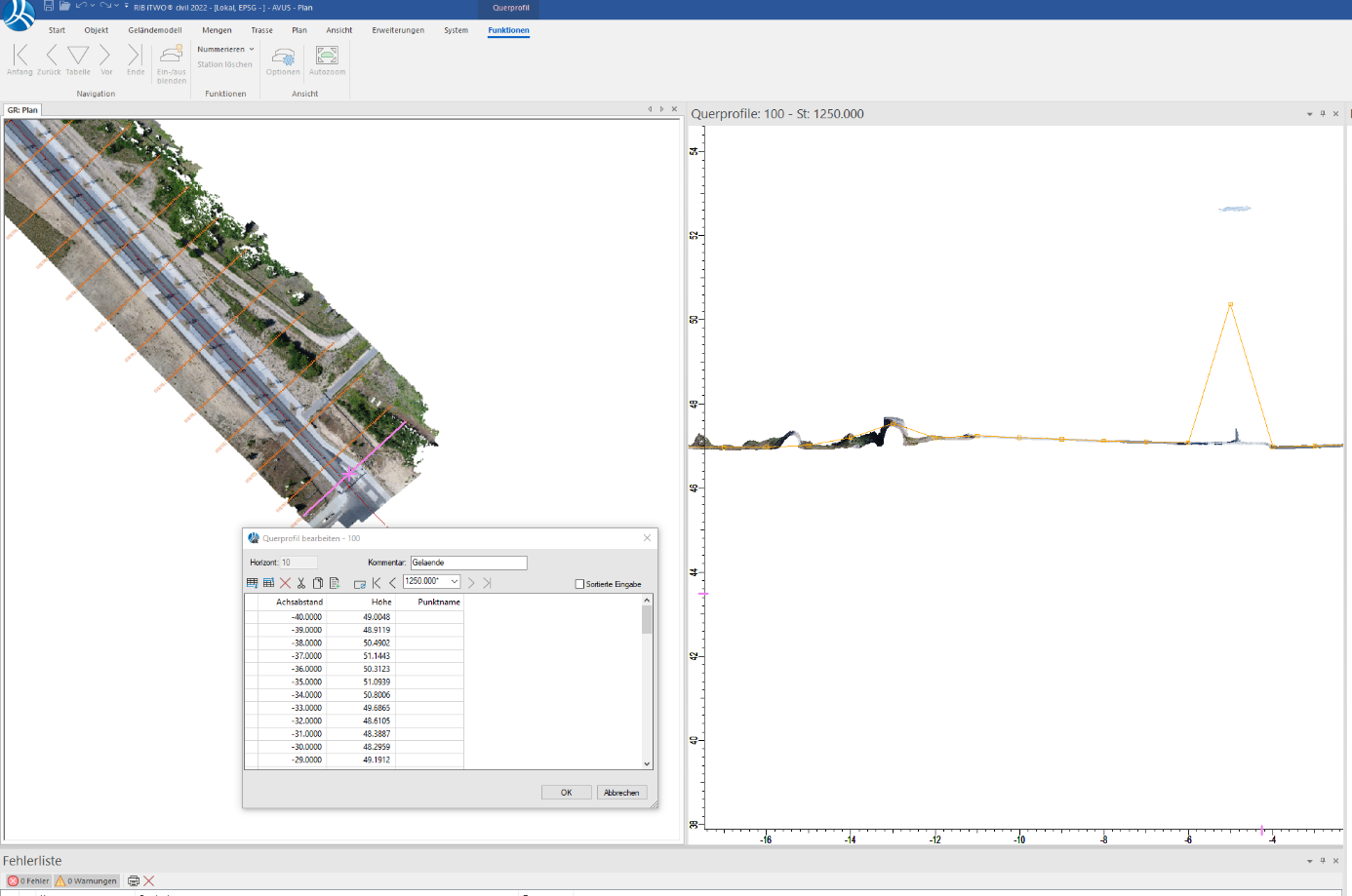Screen dimensions: 1352x896
Task: Toggle the 0 Fehler filter
Action: click(28, 880)
